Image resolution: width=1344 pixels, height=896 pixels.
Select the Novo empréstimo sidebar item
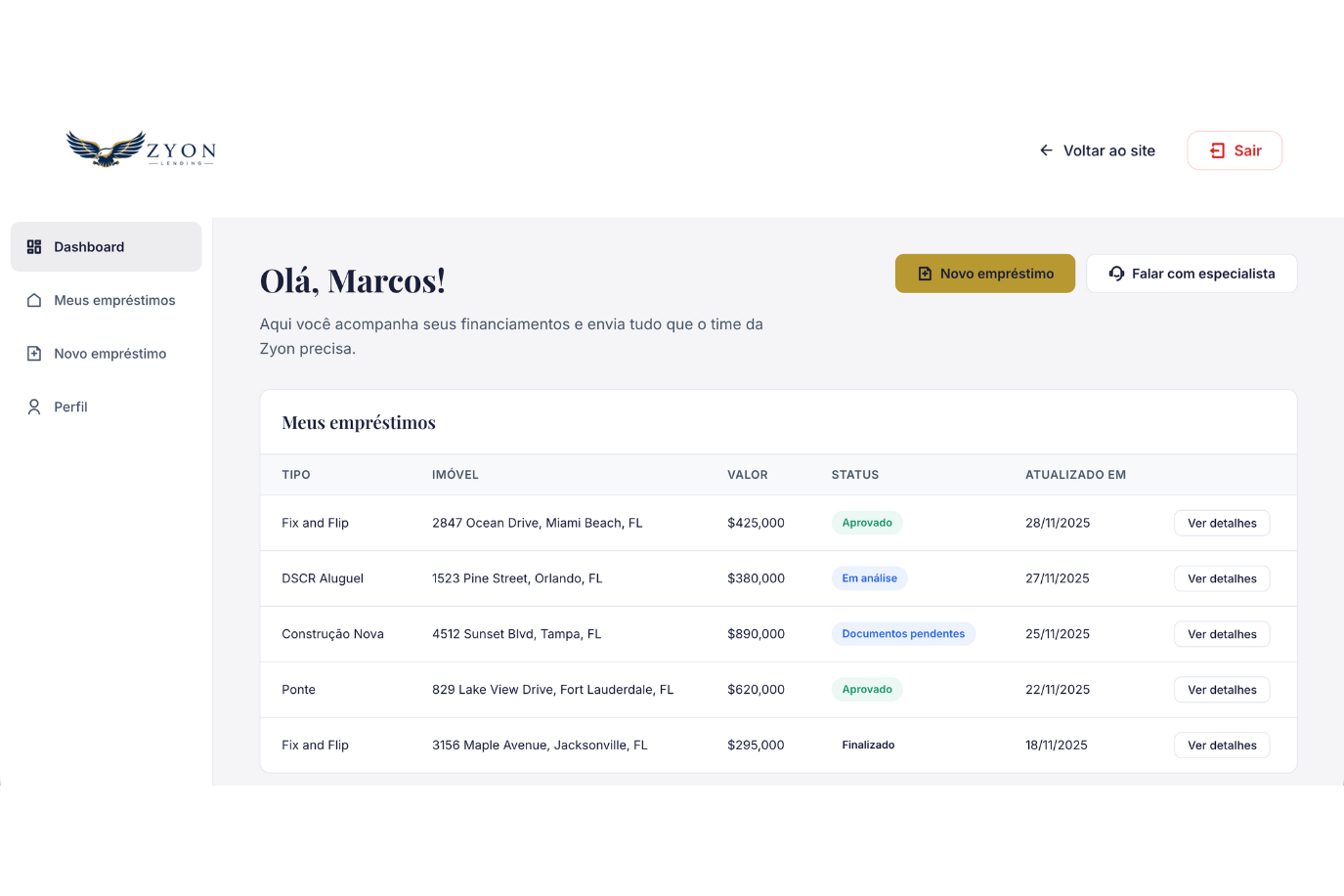pyautogui.click(x=110, y=353)
